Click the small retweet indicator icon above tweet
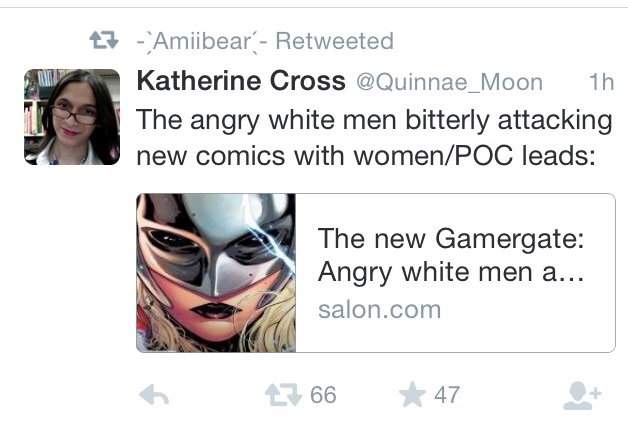The height and width of the screenshot is (431, 628). [x=104, y=40]
